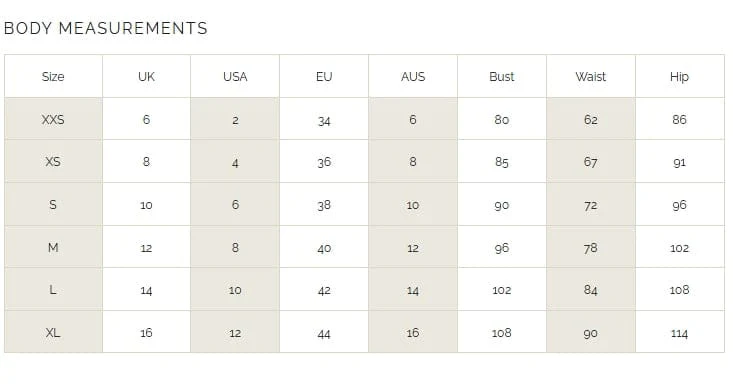Click the USA column header
Image resolution: width=733 pixels, height=390 pixels.
pyautogui.click(x=235, y=77)
